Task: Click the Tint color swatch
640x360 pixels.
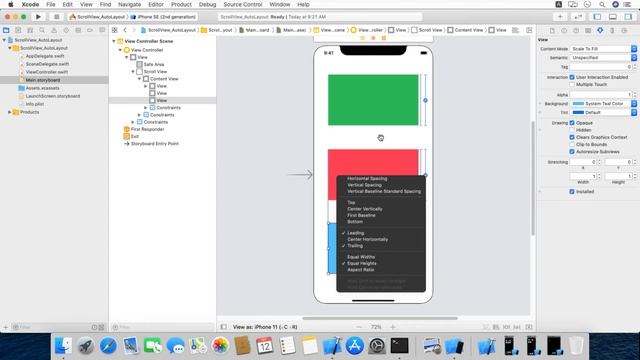Action: 578,112
